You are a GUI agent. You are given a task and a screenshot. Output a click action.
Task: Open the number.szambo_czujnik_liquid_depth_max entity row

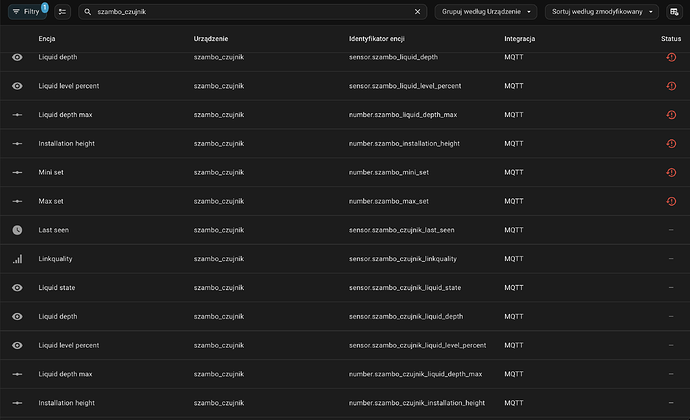415,374
